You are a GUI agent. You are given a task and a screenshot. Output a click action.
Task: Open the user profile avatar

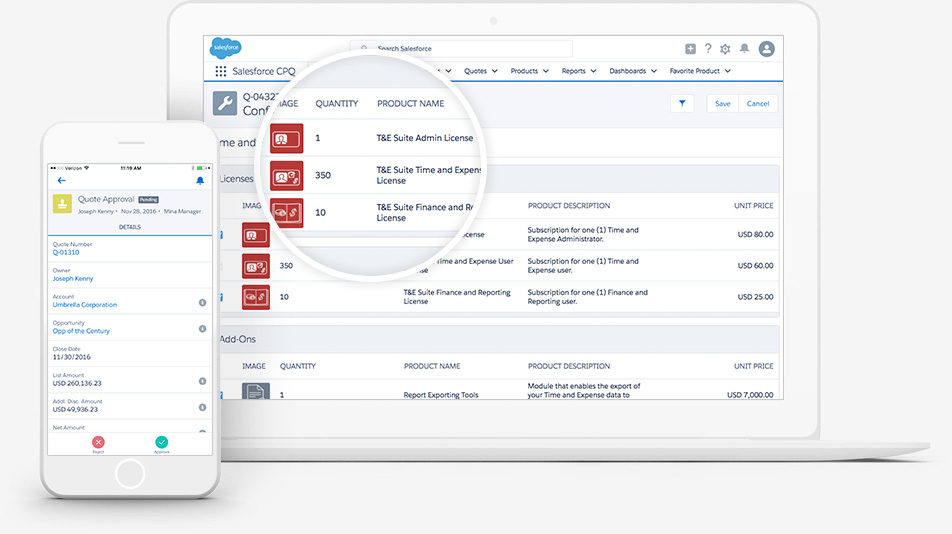[x=766, y=49]
